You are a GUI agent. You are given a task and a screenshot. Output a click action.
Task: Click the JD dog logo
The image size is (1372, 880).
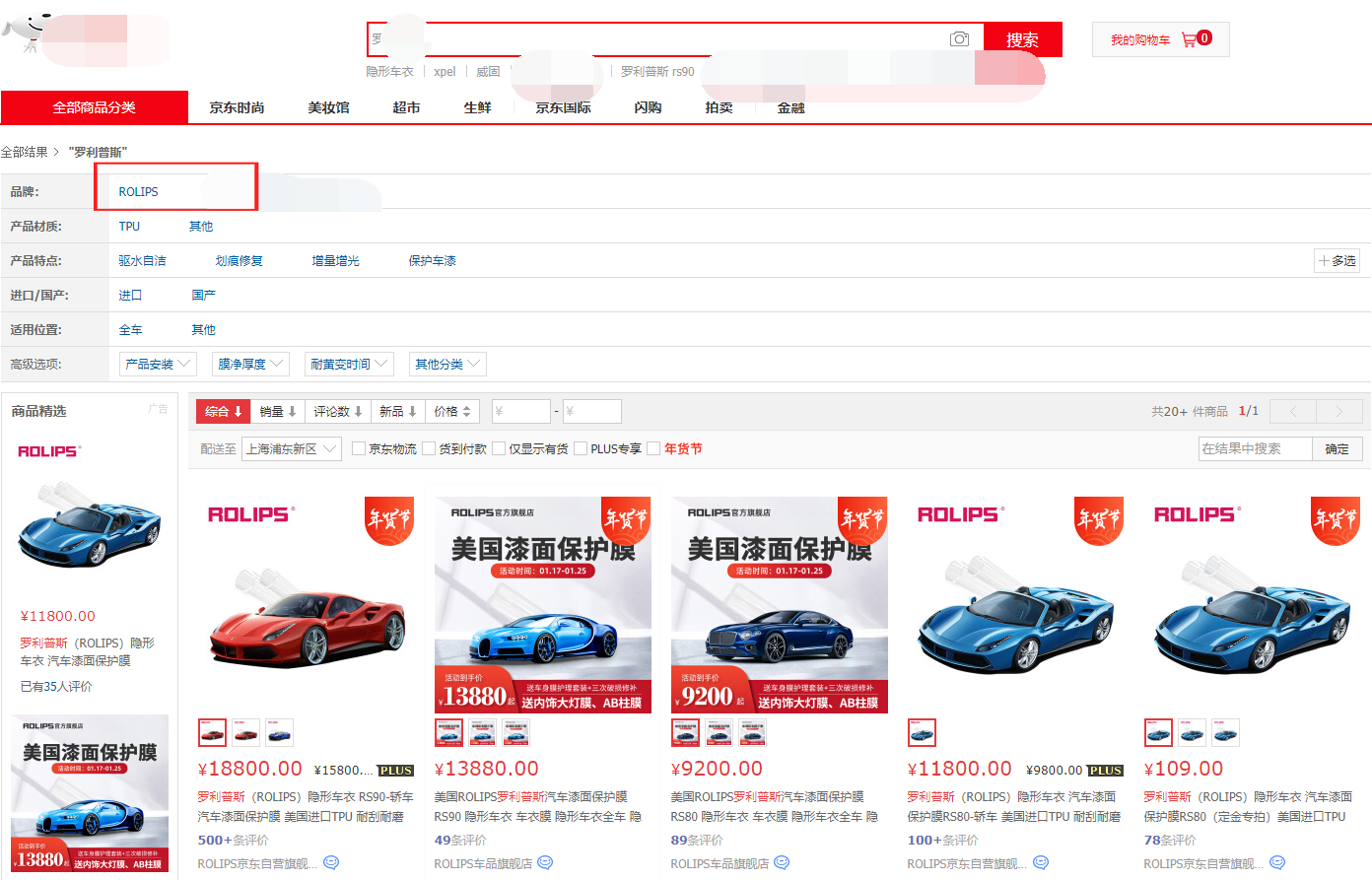[x=28, y=33]
